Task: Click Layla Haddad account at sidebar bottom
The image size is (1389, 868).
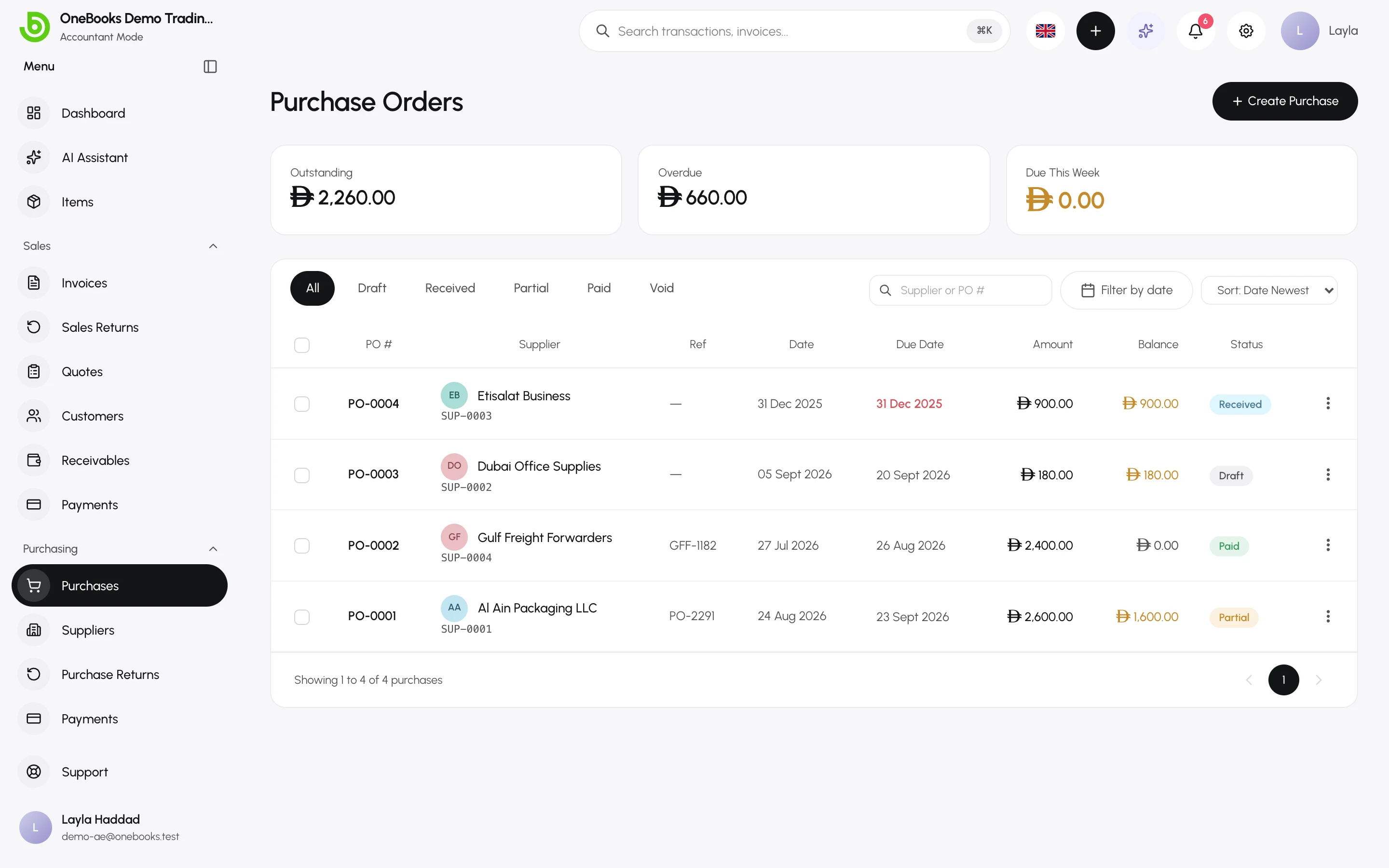Action: [120, 827]
